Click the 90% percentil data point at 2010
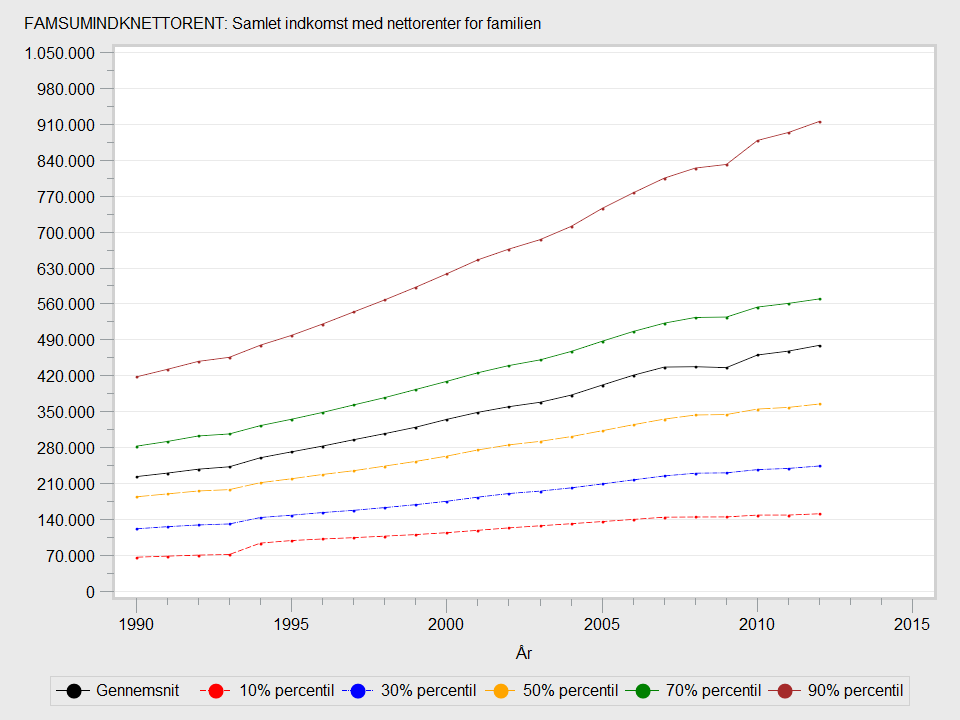 (757, 141)
